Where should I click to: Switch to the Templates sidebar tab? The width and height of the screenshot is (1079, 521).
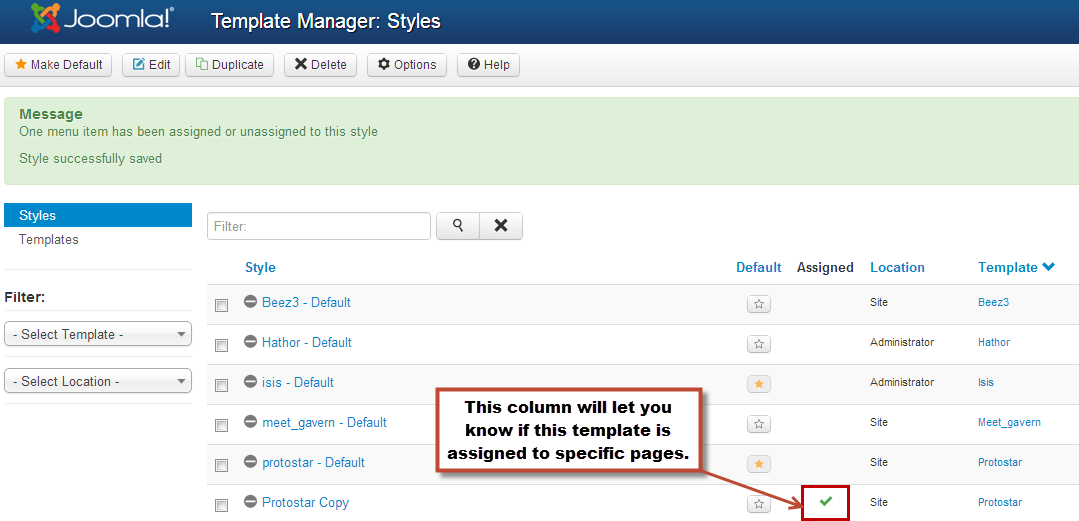49,240
